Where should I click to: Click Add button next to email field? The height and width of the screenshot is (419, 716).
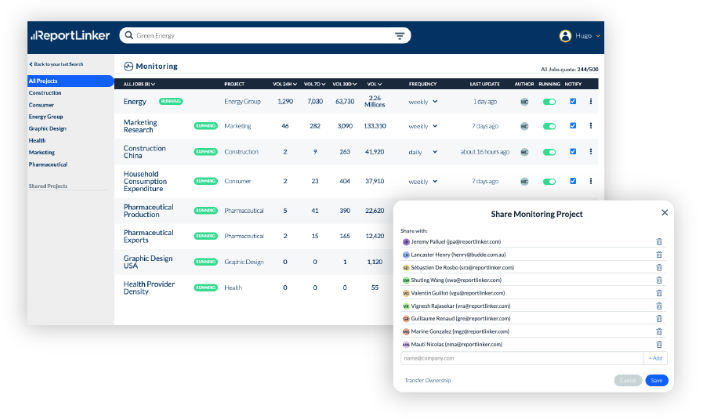pyautogui.click(x=655, y=358)
